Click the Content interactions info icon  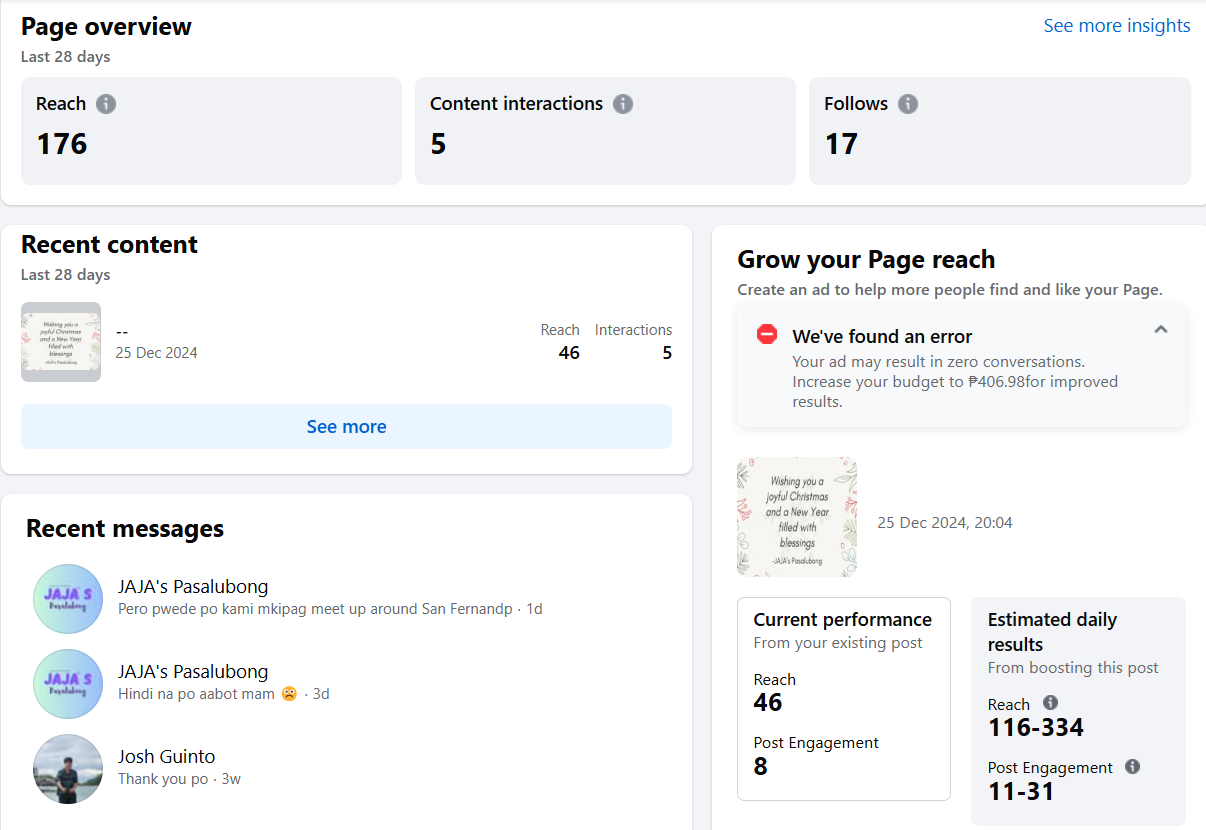coord(623,104)
